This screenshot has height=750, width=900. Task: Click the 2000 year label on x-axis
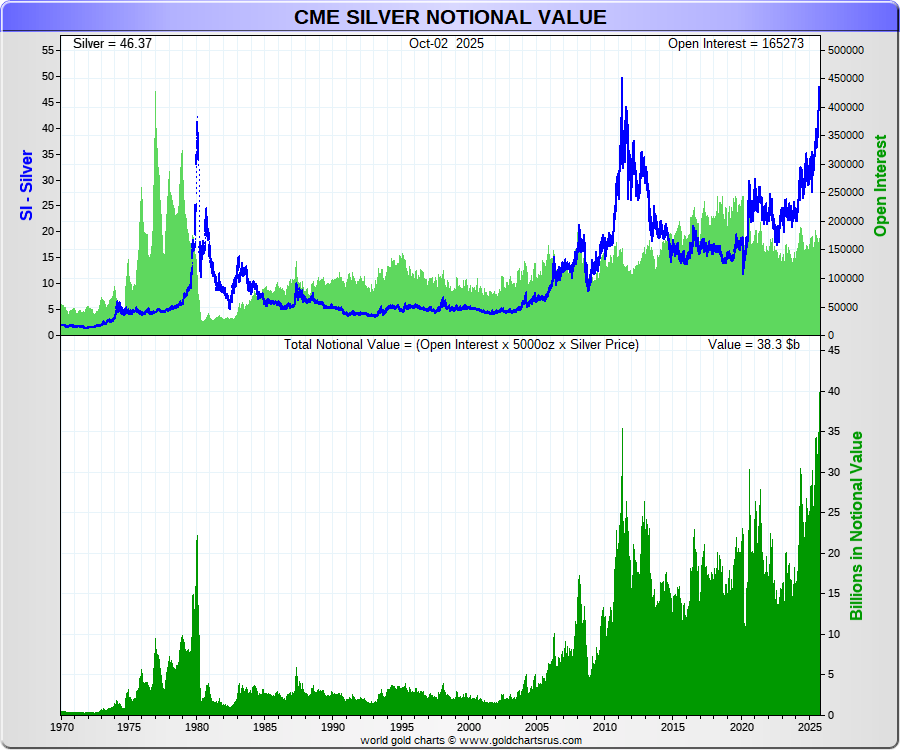click(x=469, y=727)
